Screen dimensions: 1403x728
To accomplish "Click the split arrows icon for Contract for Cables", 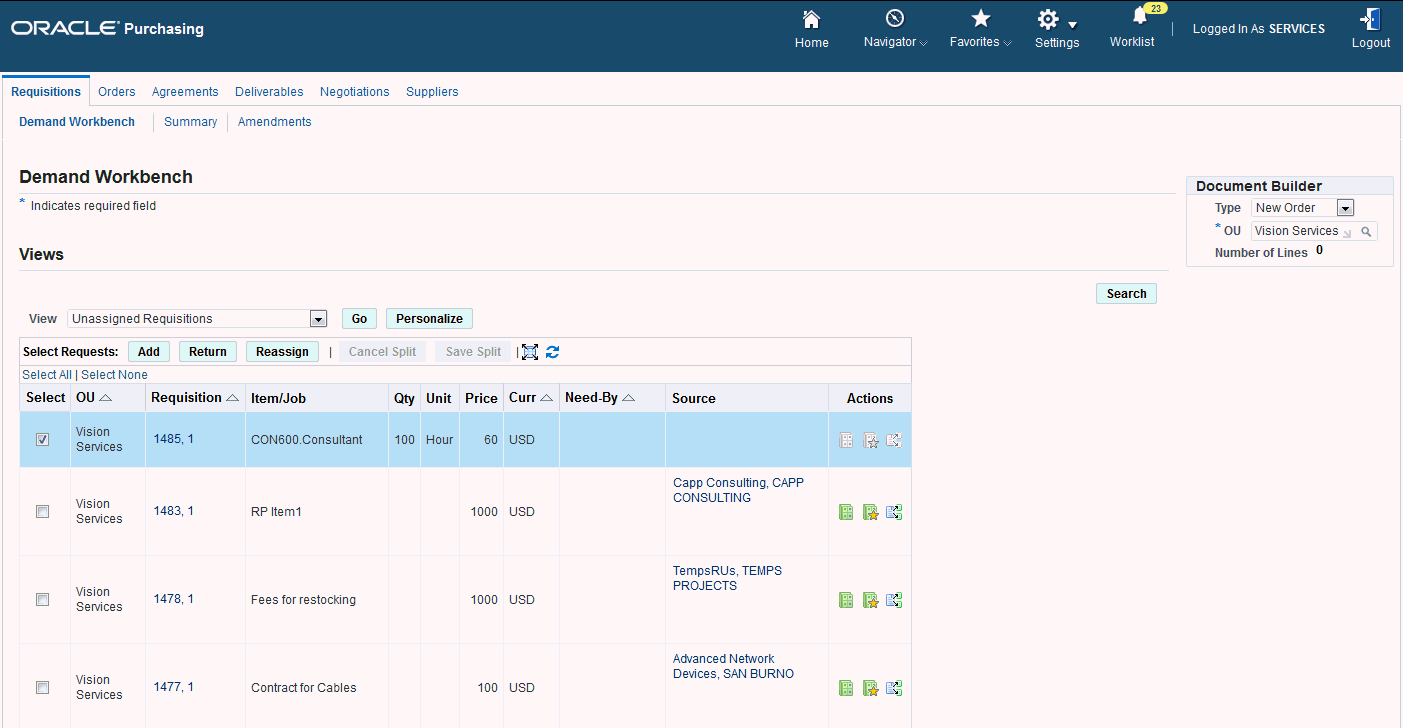I will [894, 688].
